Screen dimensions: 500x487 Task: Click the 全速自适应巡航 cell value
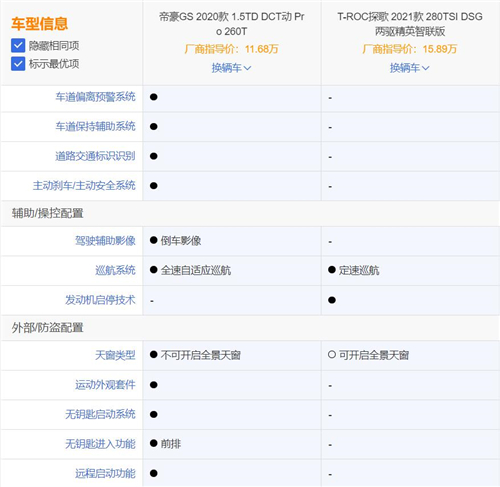(x=196, y=270)
